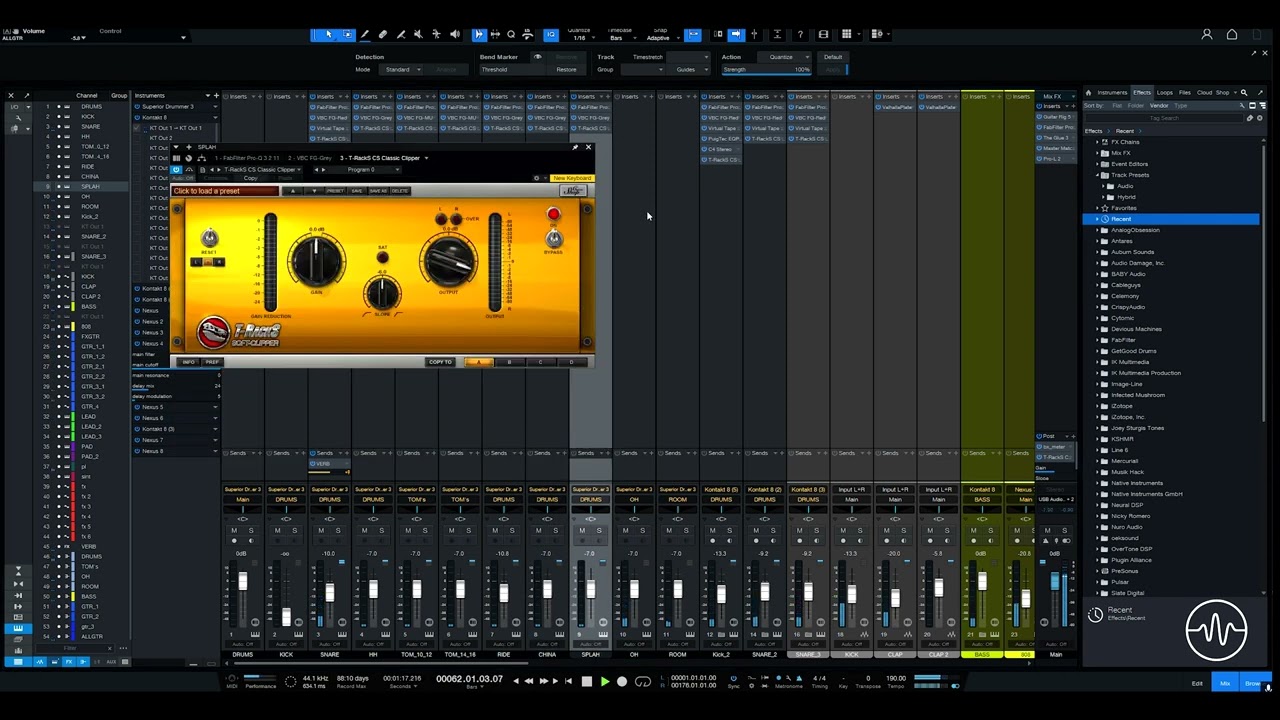The image size is (1280, 720).
Task: Select the Listen speaker tool
Action: [455, 35]
